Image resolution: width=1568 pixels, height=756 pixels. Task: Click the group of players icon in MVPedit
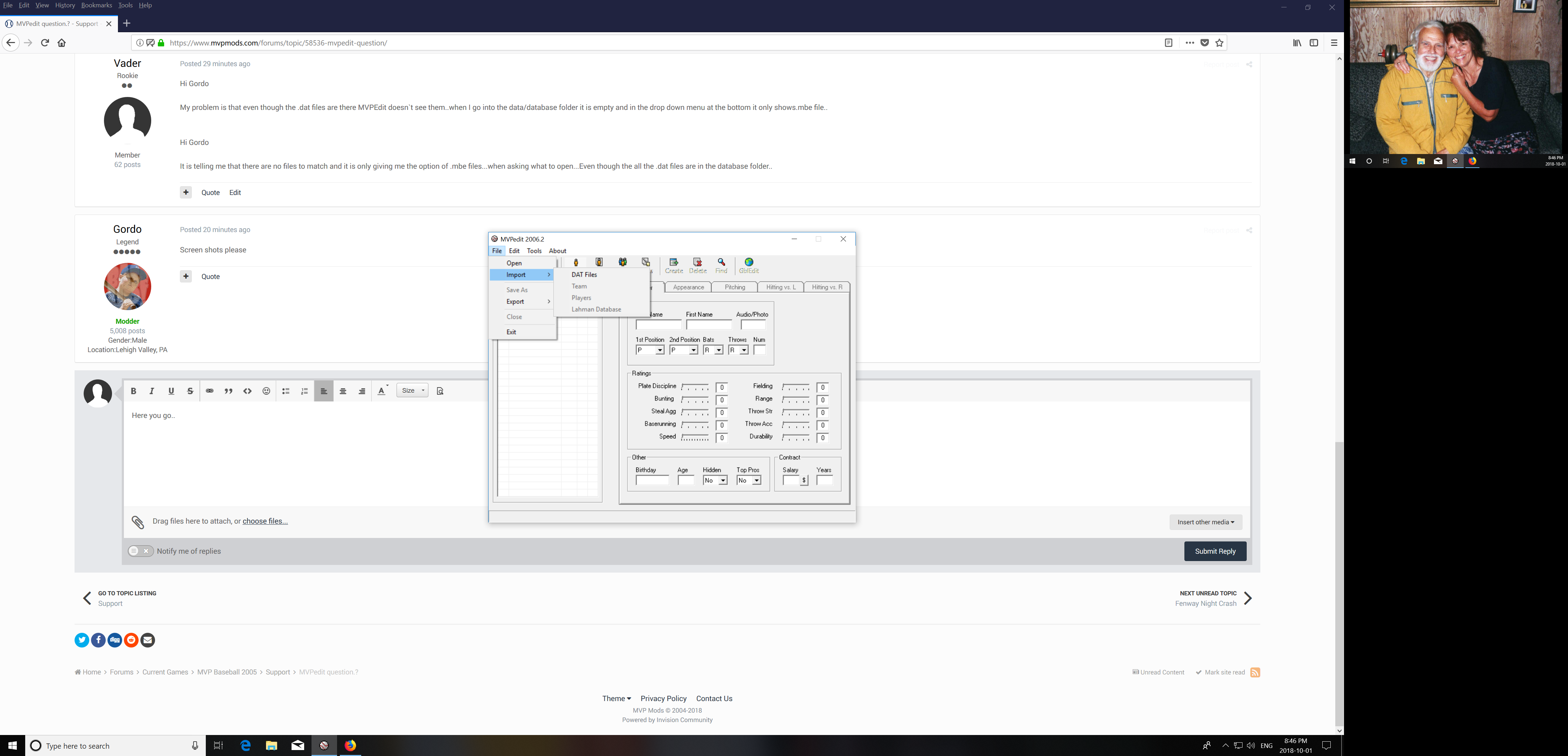pos(623,262)
